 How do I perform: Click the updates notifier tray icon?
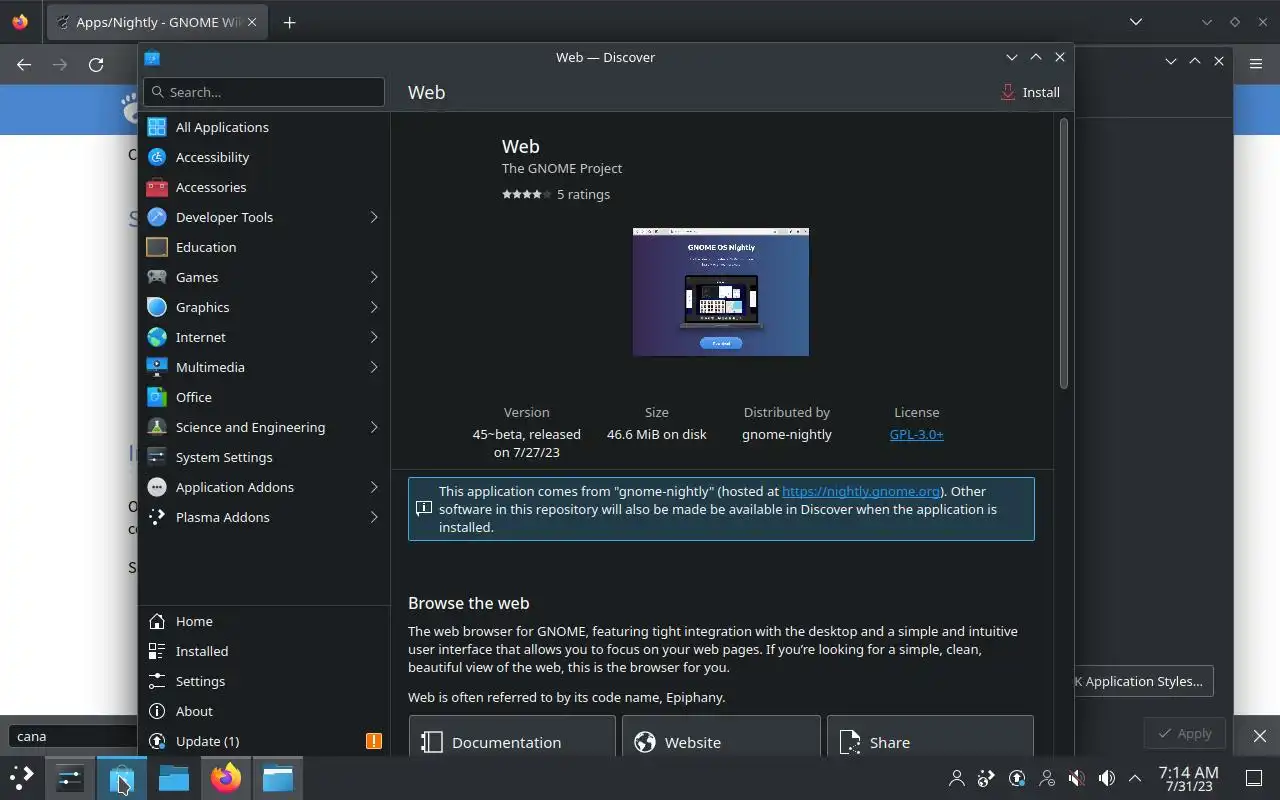click(x=1017, y=778)
